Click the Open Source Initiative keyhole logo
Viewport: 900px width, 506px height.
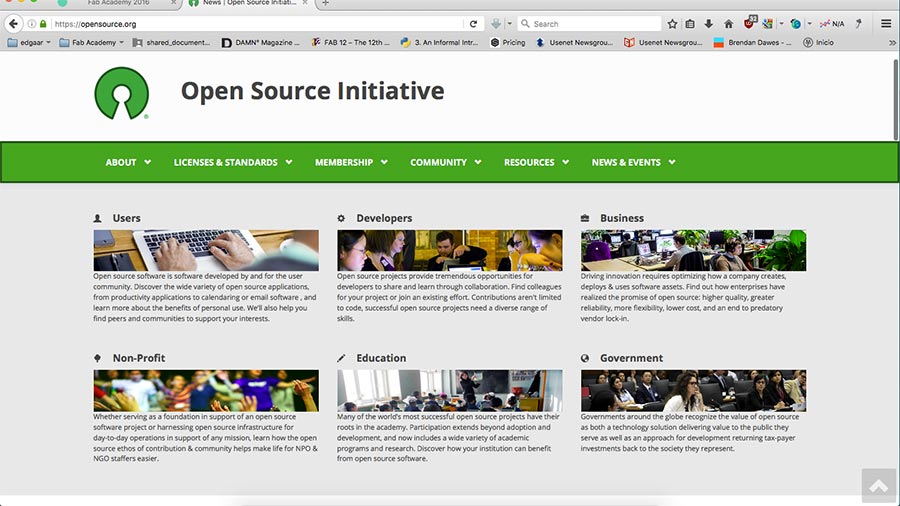click(122, 94)
